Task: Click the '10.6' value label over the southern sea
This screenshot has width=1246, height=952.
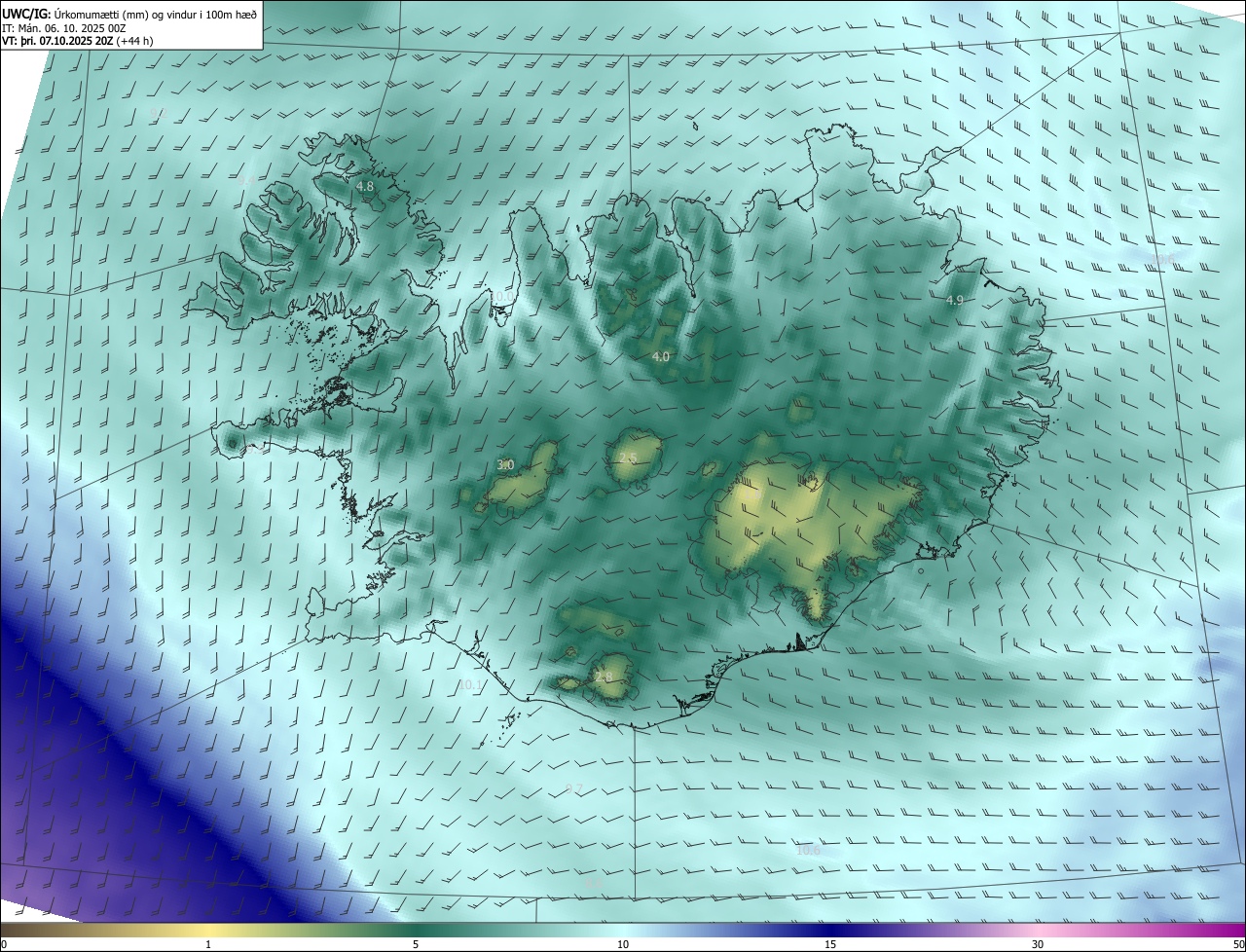Action: [808, 850]
